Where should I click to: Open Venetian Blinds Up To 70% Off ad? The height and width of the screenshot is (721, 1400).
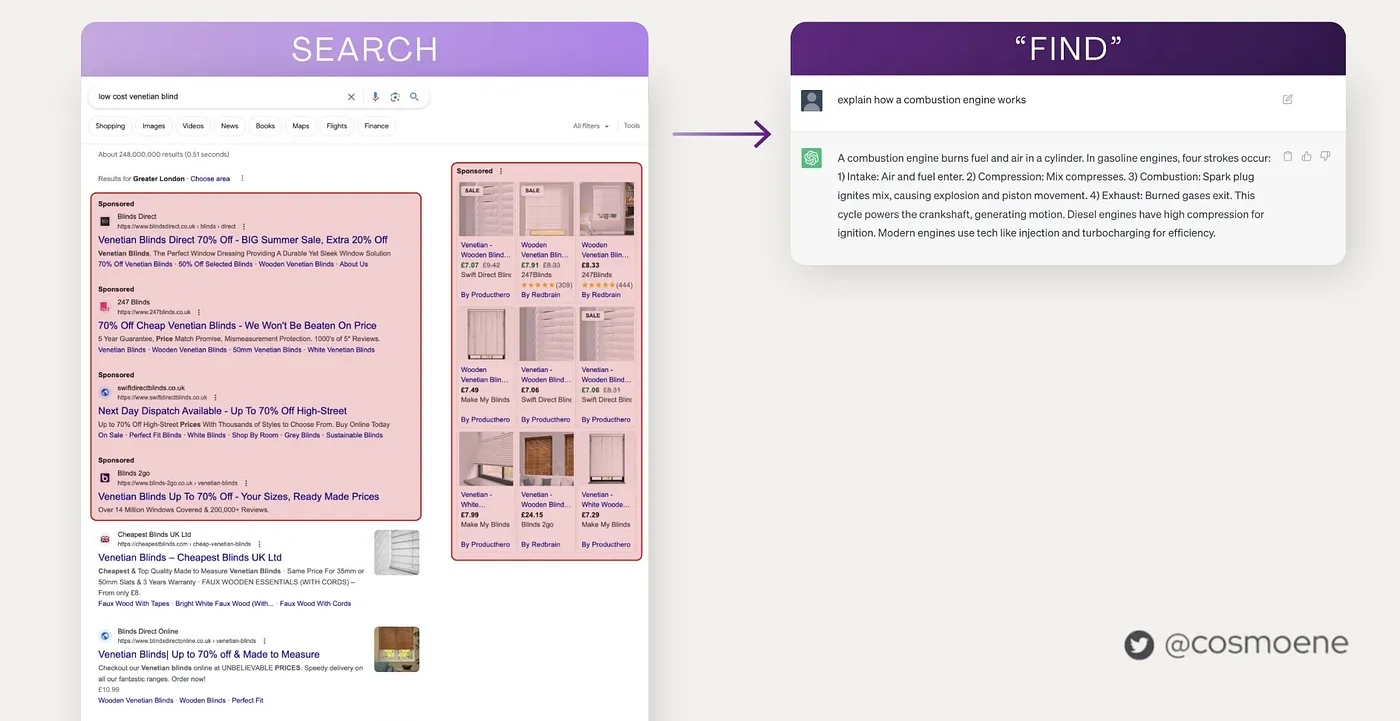pos(239,496)
